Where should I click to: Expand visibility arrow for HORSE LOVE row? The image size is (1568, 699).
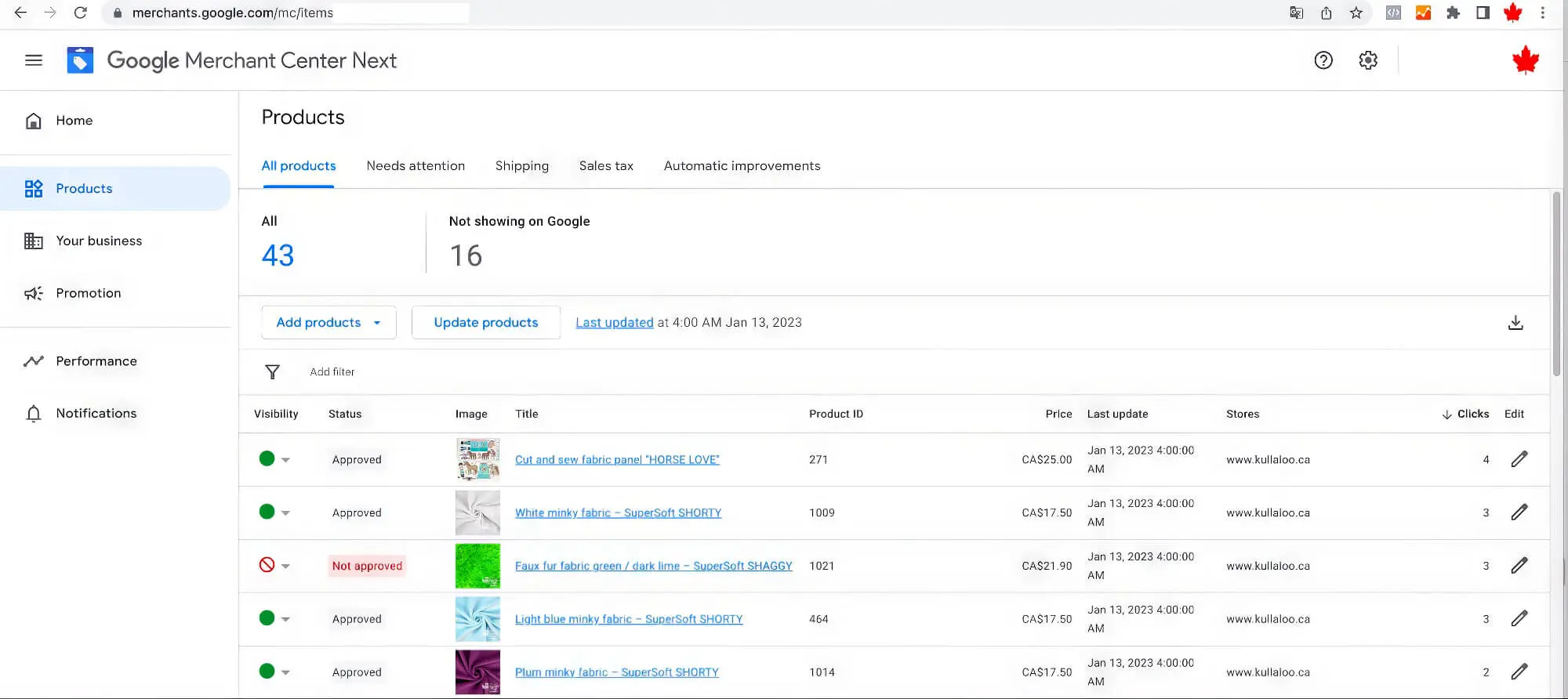(x=286, y=460)
